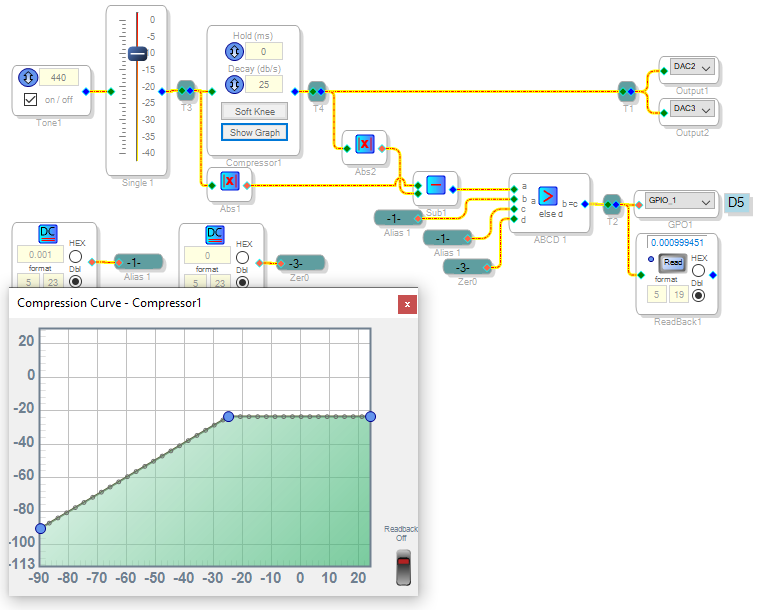766x610 pixels.
Task: Open the GPIO_1 dropdown
Action: [x=680, y=201]
